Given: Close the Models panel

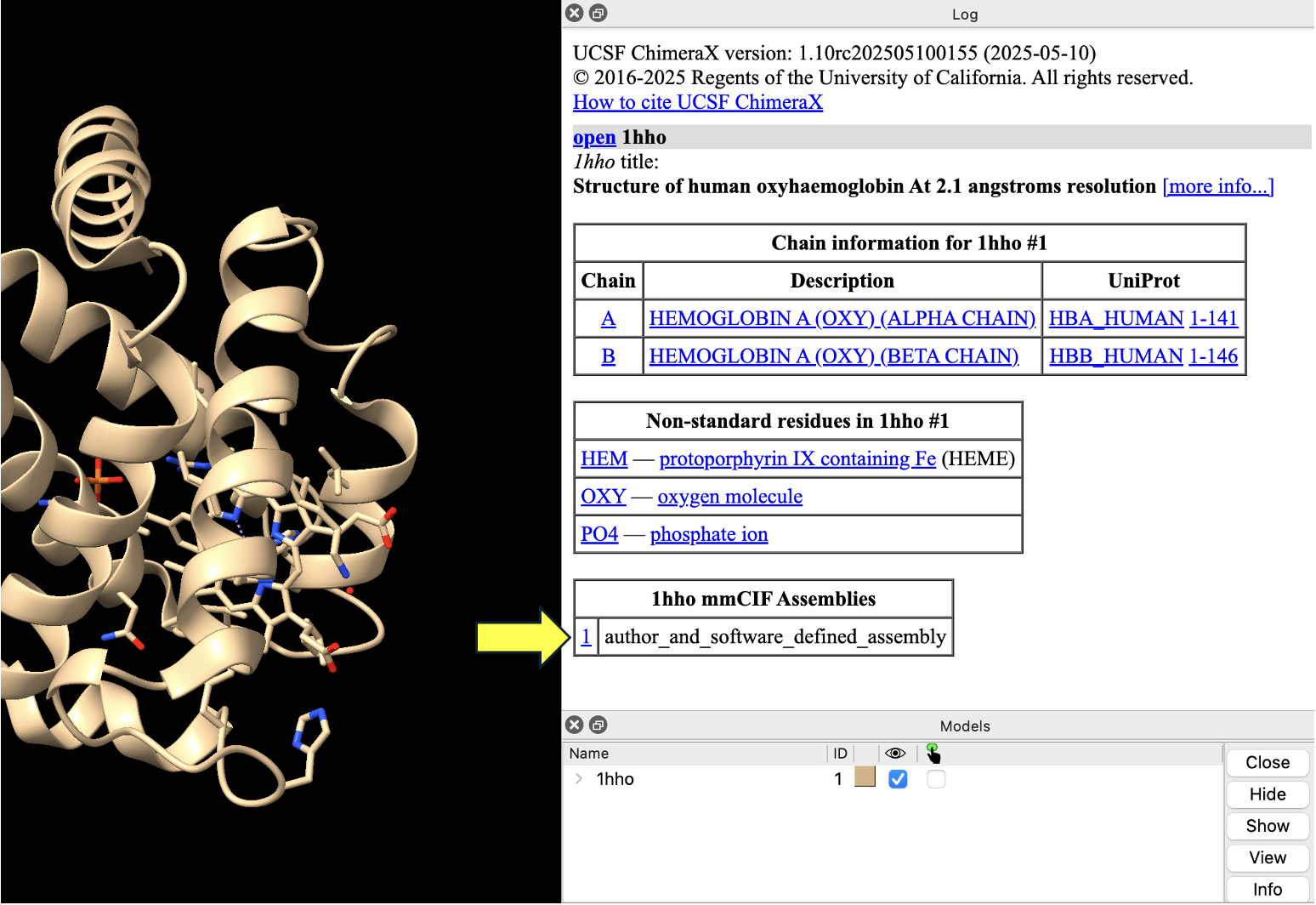Looking at the screenshot, I should (x=575, y=725).
